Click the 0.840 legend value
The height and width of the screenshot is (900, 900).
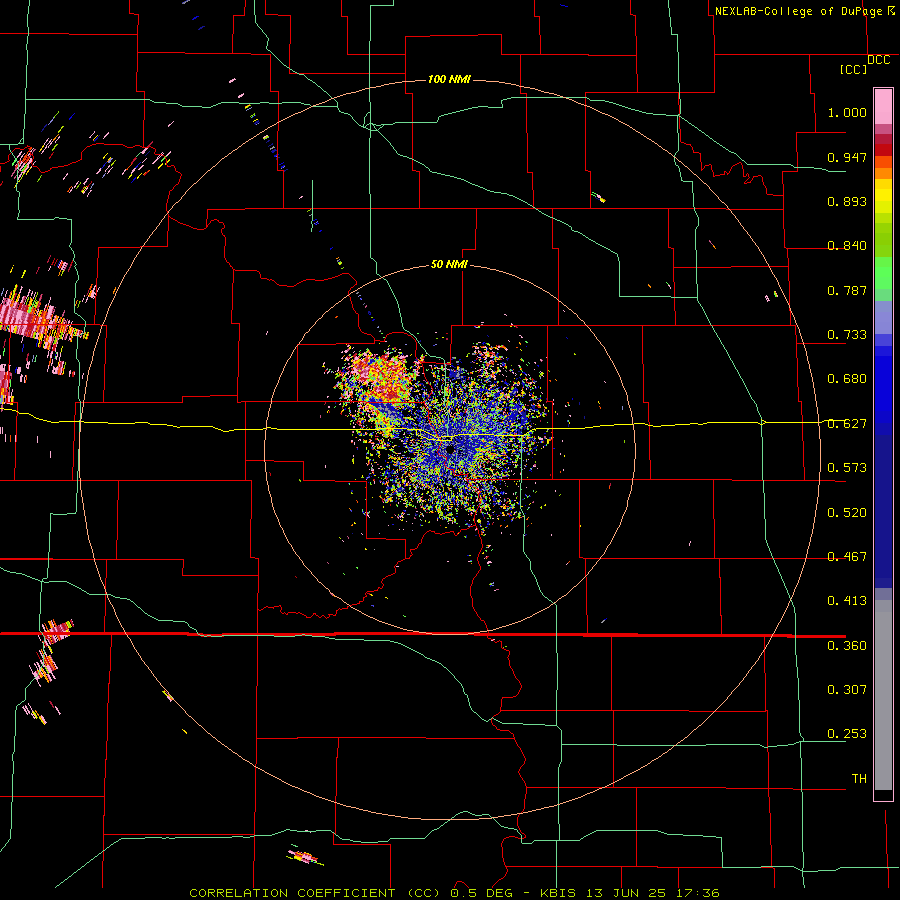click(x=847, y=246)
